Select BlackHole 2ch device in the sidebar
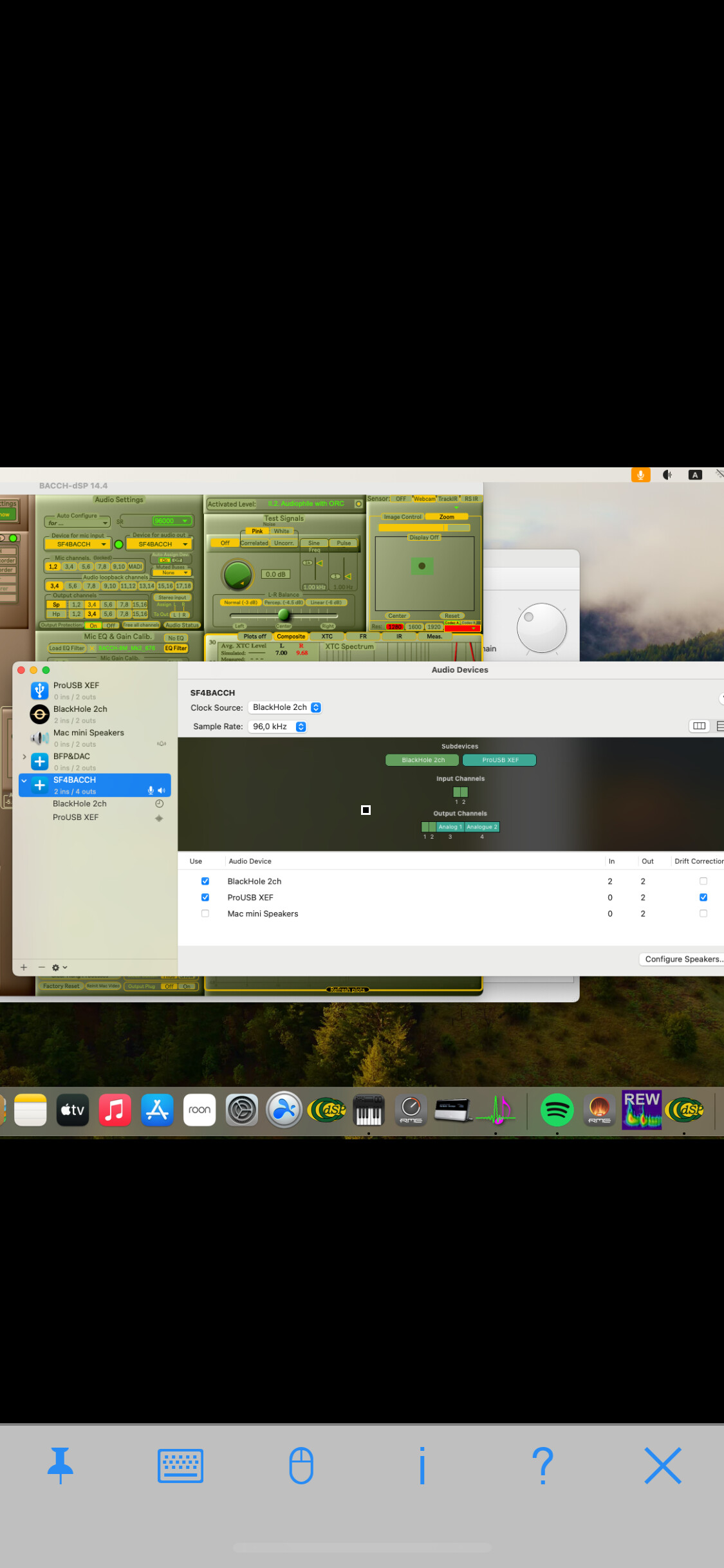The height and width of the screenshot is (1568, 724). pyautogui.click(x=95, y=714)
